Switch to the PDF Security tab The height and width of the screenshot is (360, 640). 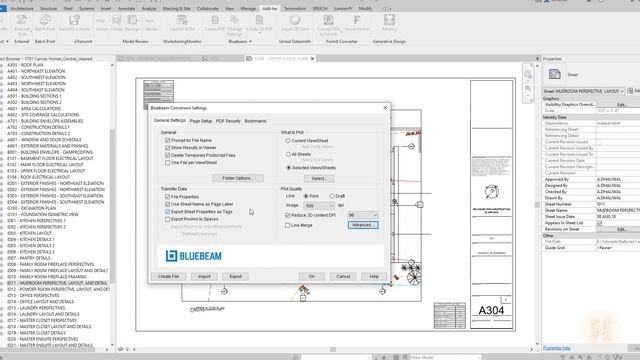point(228,121)
